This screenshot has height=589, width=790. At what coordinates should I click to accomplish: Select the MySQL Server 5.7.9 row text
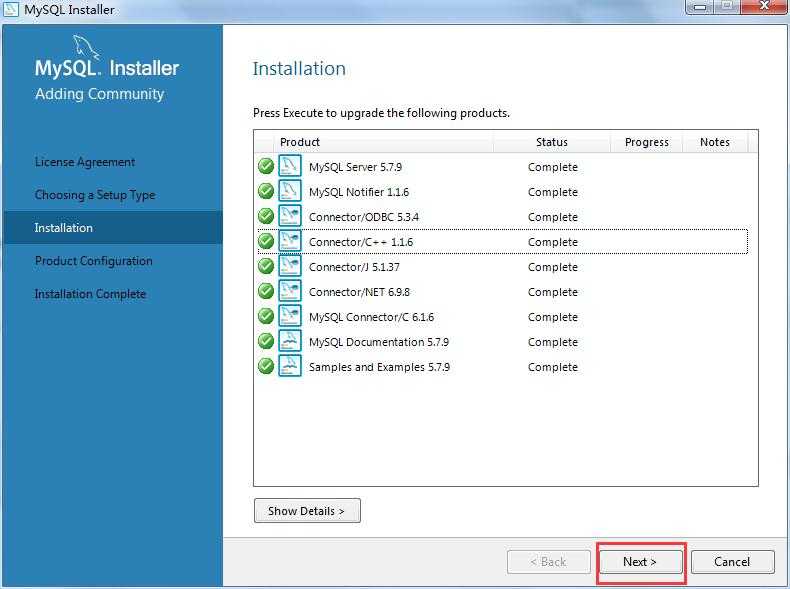(356, 167)
